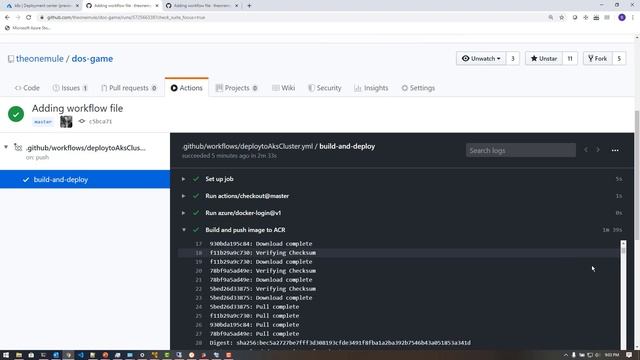
Task: Switch to the first Deployment center tab
Action: pyautogui.click(x=42, y=6)
